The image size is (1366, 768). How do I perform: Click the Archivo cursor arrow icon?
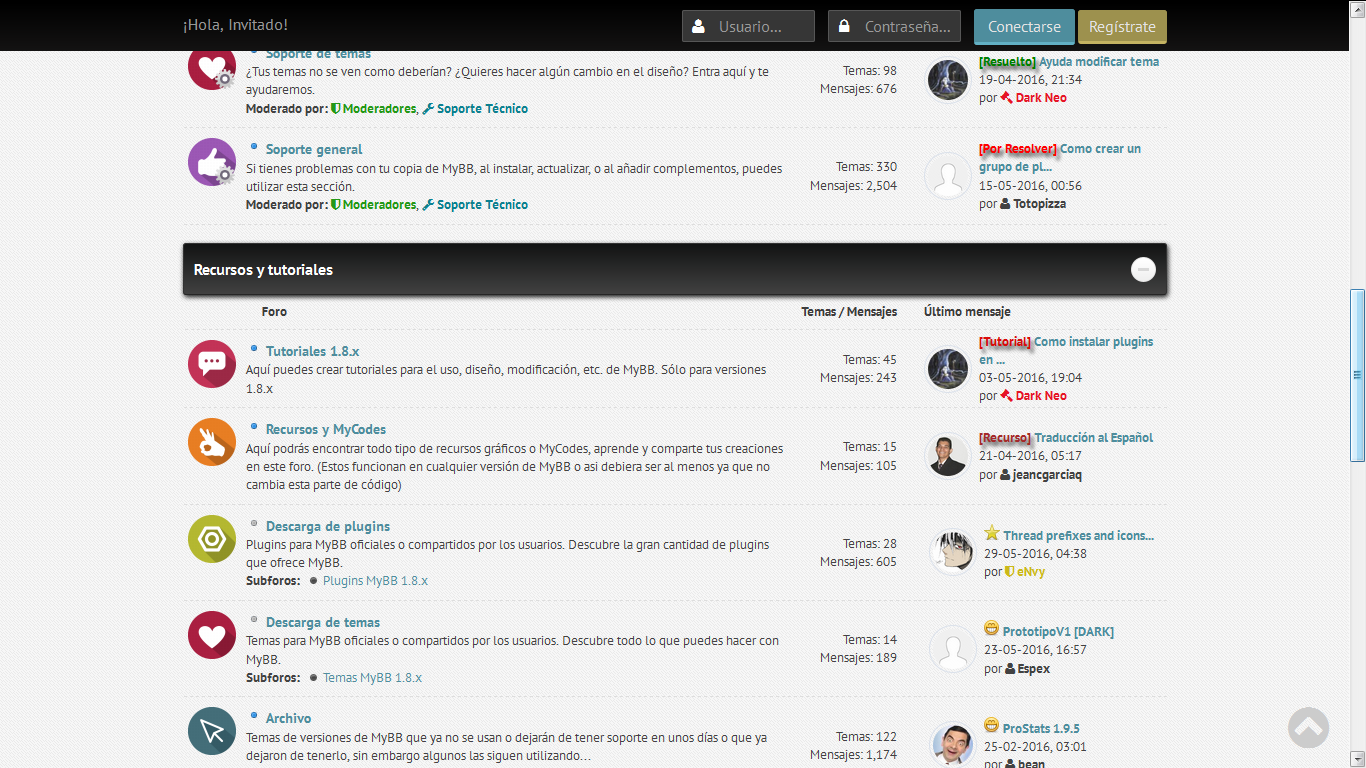coord(212,731)
